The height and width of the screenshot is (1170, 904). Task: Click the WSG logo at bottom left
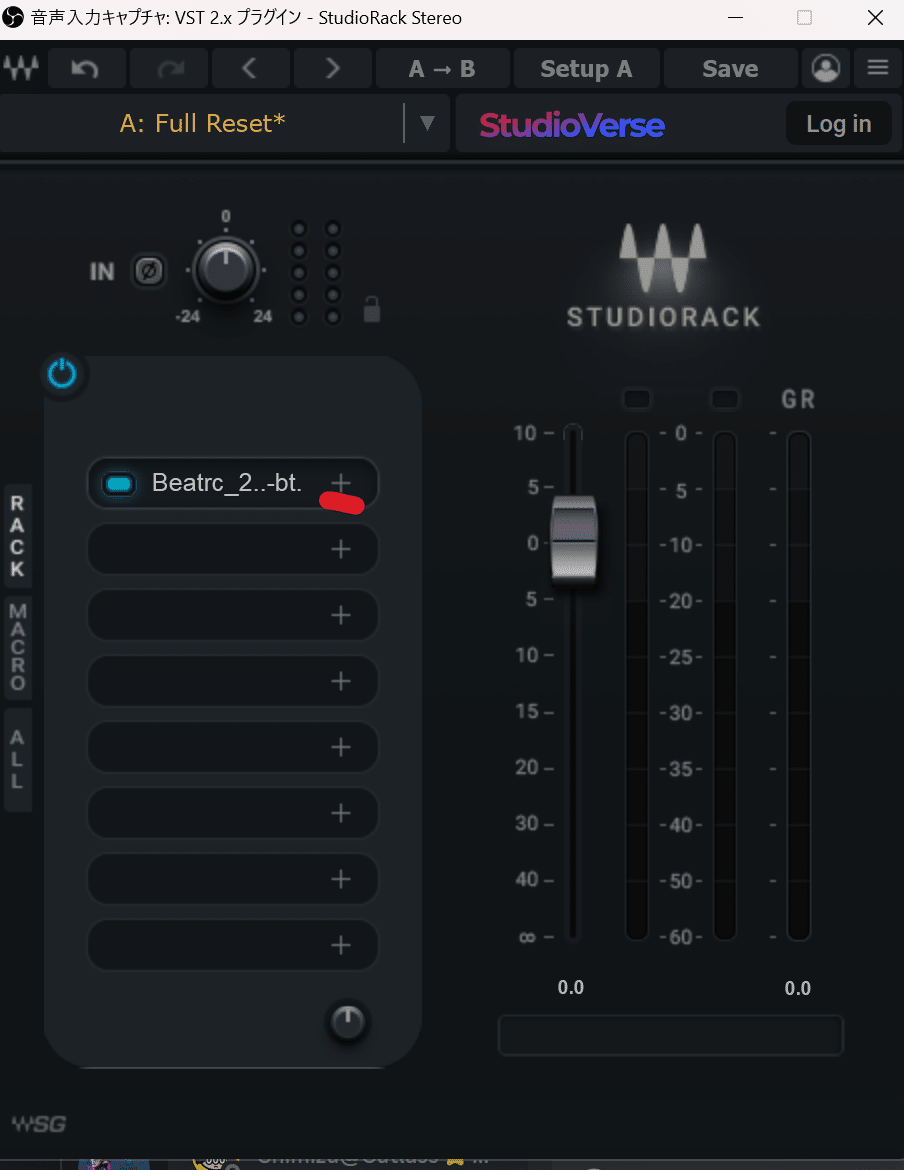click(x=39, y=1123)
